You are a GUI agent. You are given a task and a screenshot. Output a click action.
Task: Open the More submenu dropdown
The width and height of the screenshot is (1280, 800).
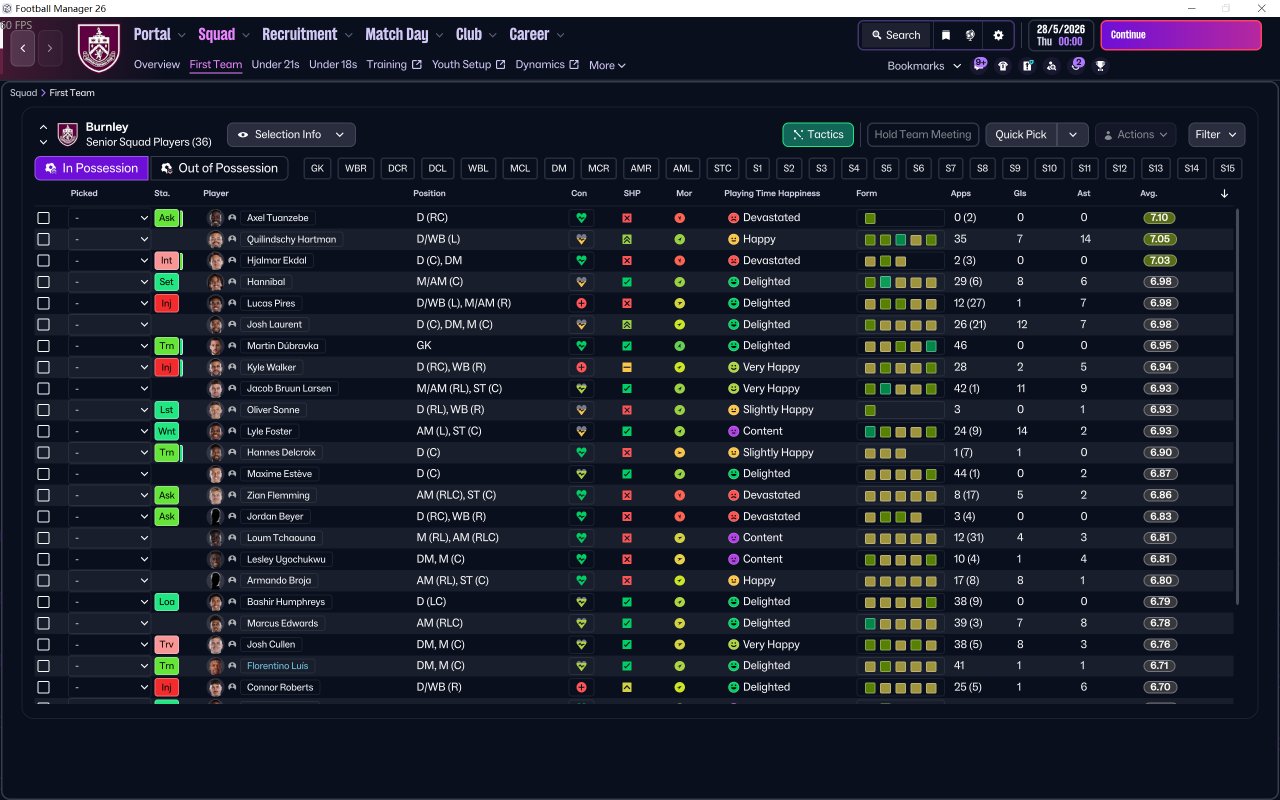pyautogui.click(x=607, y=65)
